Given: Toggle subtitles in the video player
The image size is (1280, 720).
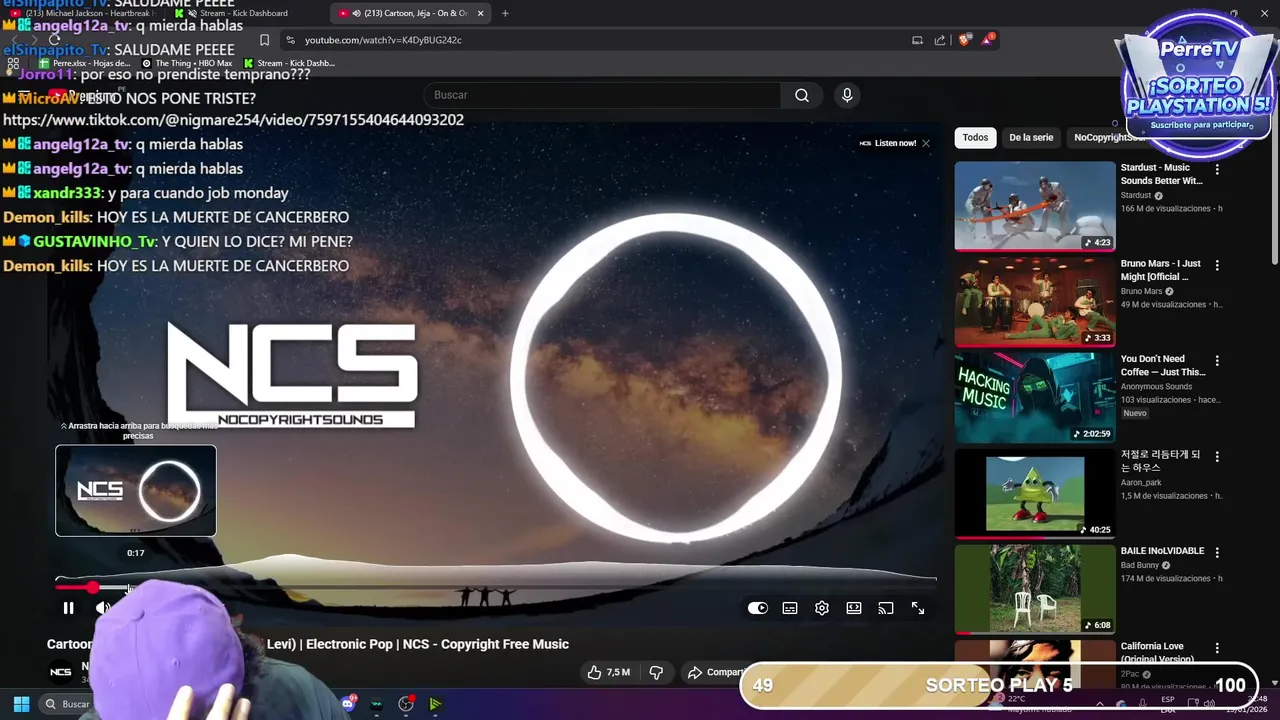Looking at the screenshot, I should [790, 608].
